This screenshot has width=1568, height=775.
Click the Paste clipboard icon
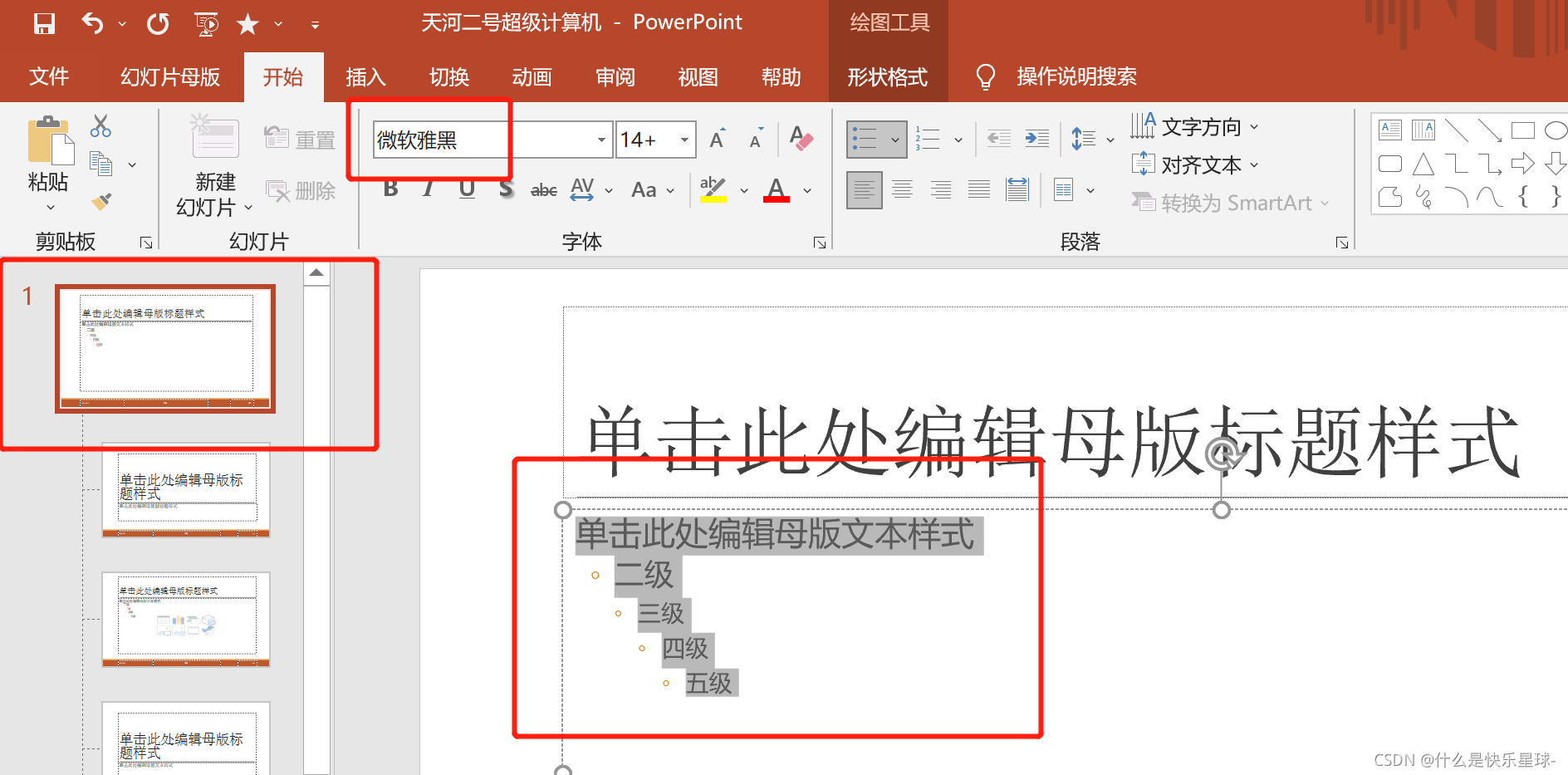coord(49,142)
